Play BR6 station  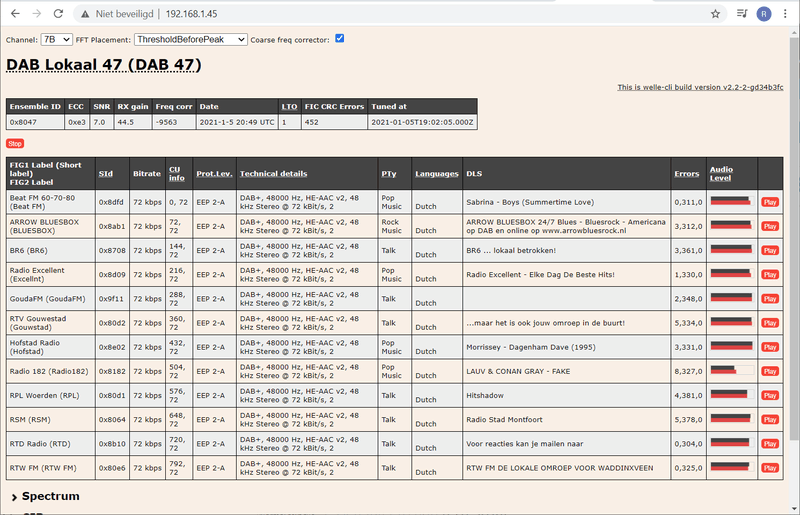pos(770,251)
